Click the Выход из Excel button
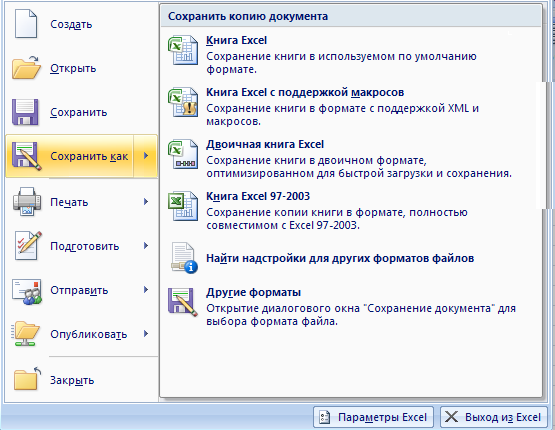 493,417
